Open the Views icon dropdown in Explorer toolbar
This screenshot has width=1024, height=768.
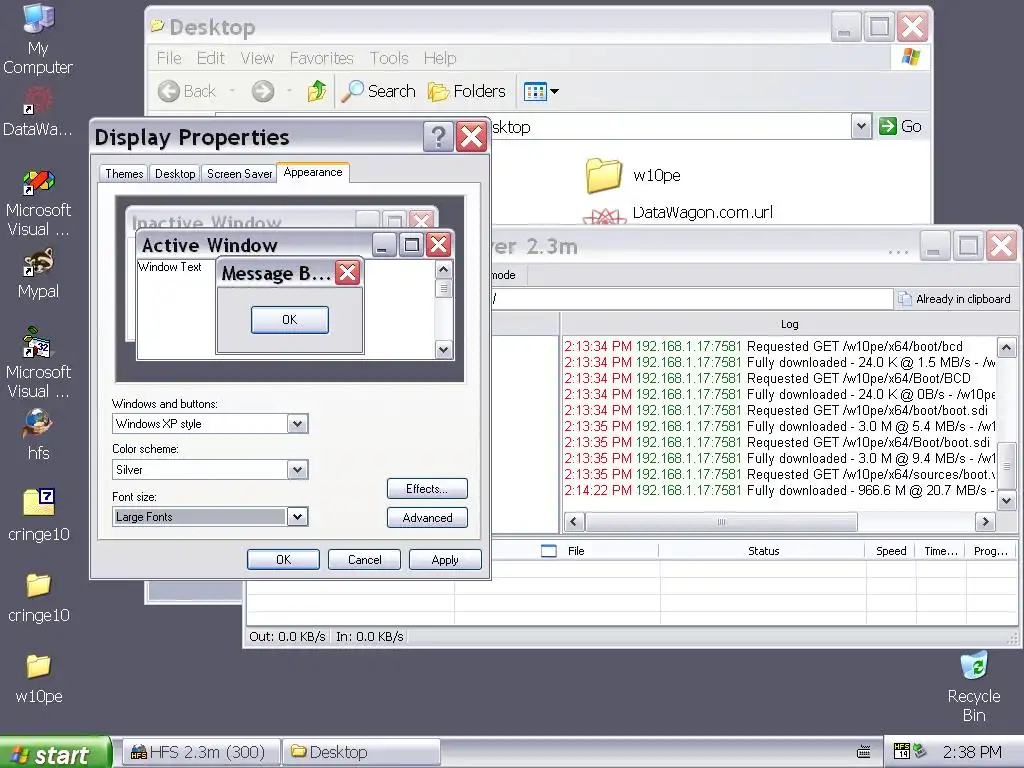[541, 91]
